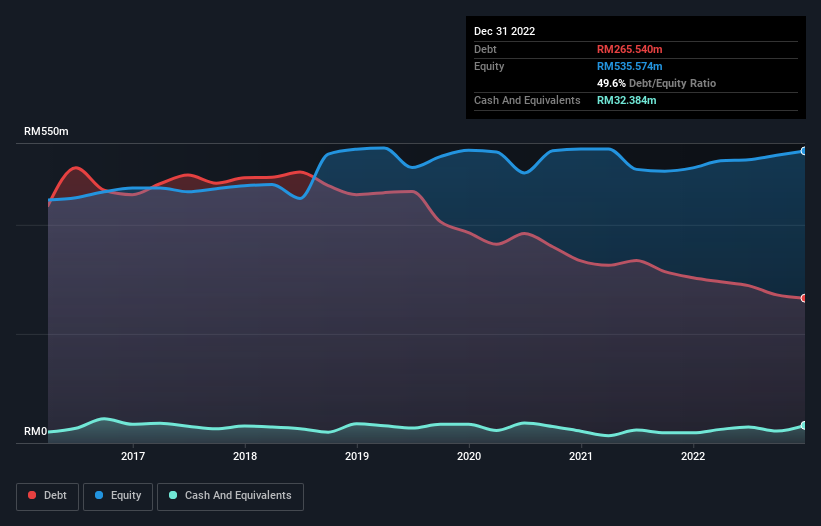
Task: Select the 2019 x-axis label
Action: 357,456
